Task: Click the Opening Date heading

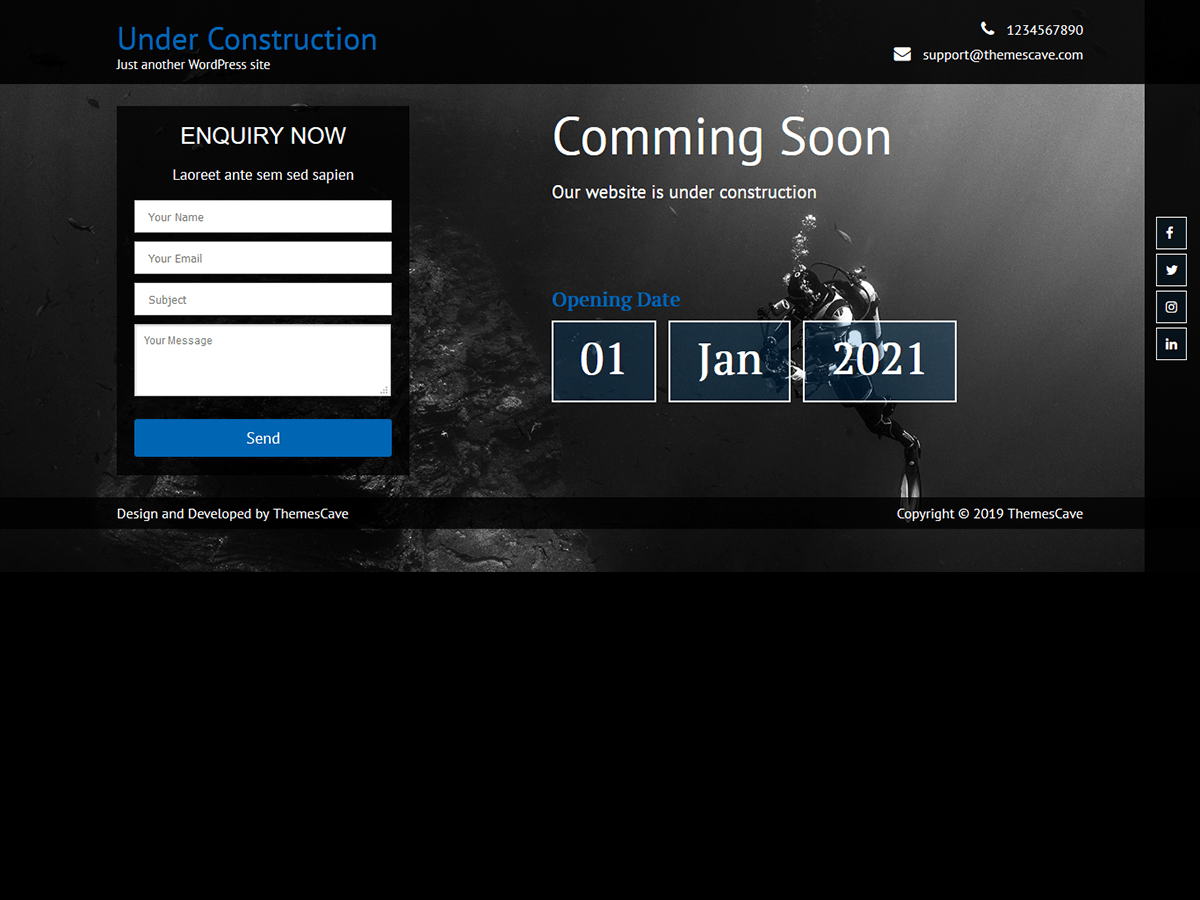Action: point(615,299)
